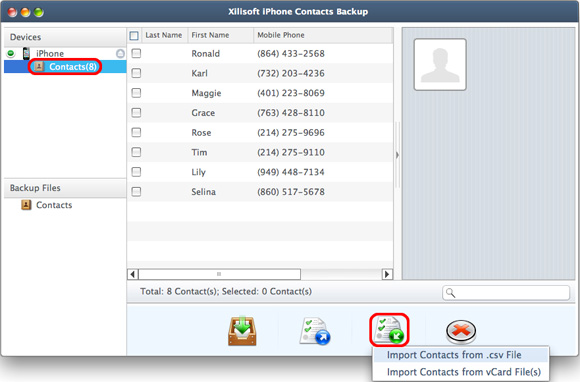The width and height of the screenshot is (580, 382).
Task: Click the green zoom window button
Action: pos(38,12)
